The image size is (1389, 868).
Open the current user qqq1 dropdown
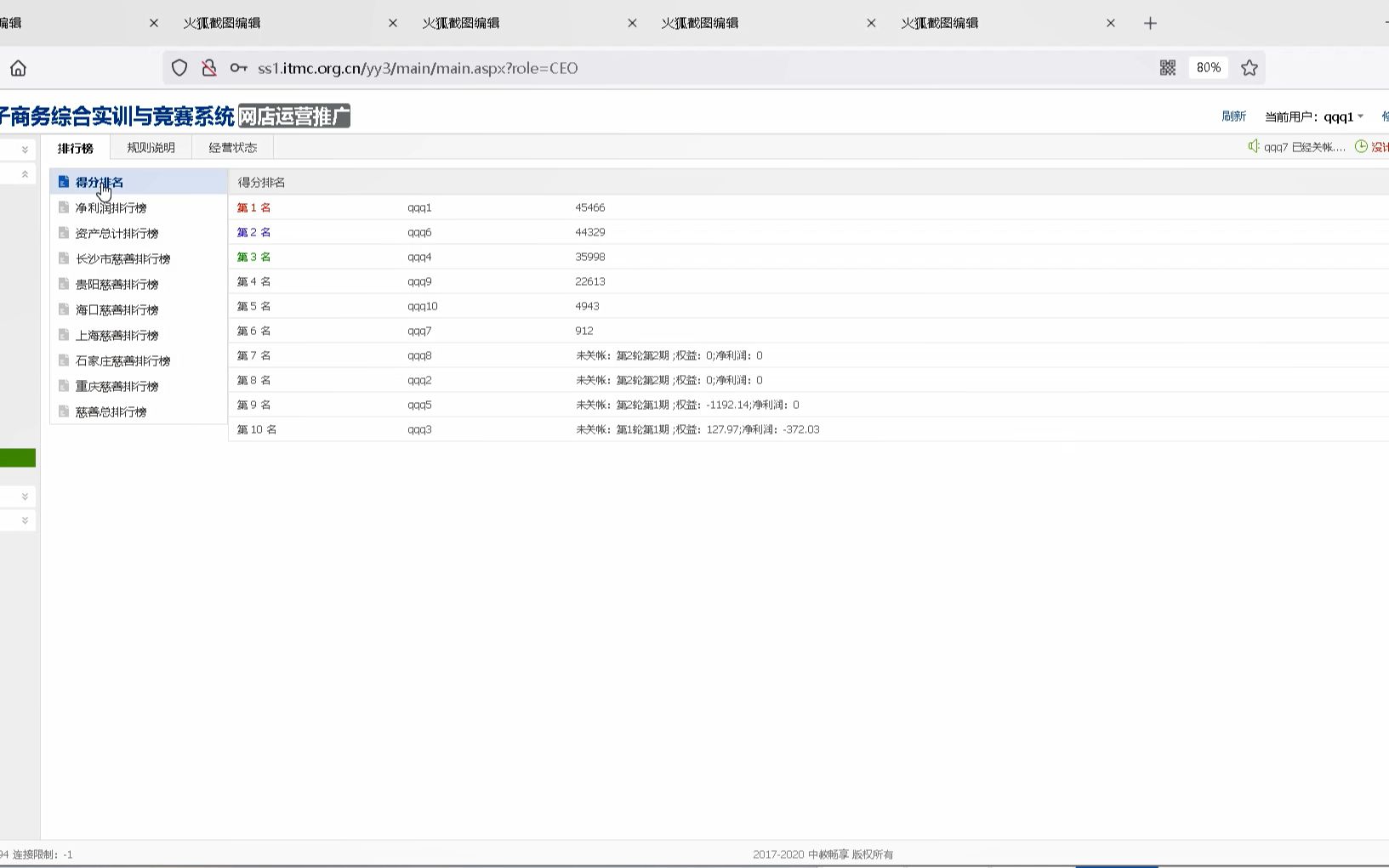coord(1344,116)
